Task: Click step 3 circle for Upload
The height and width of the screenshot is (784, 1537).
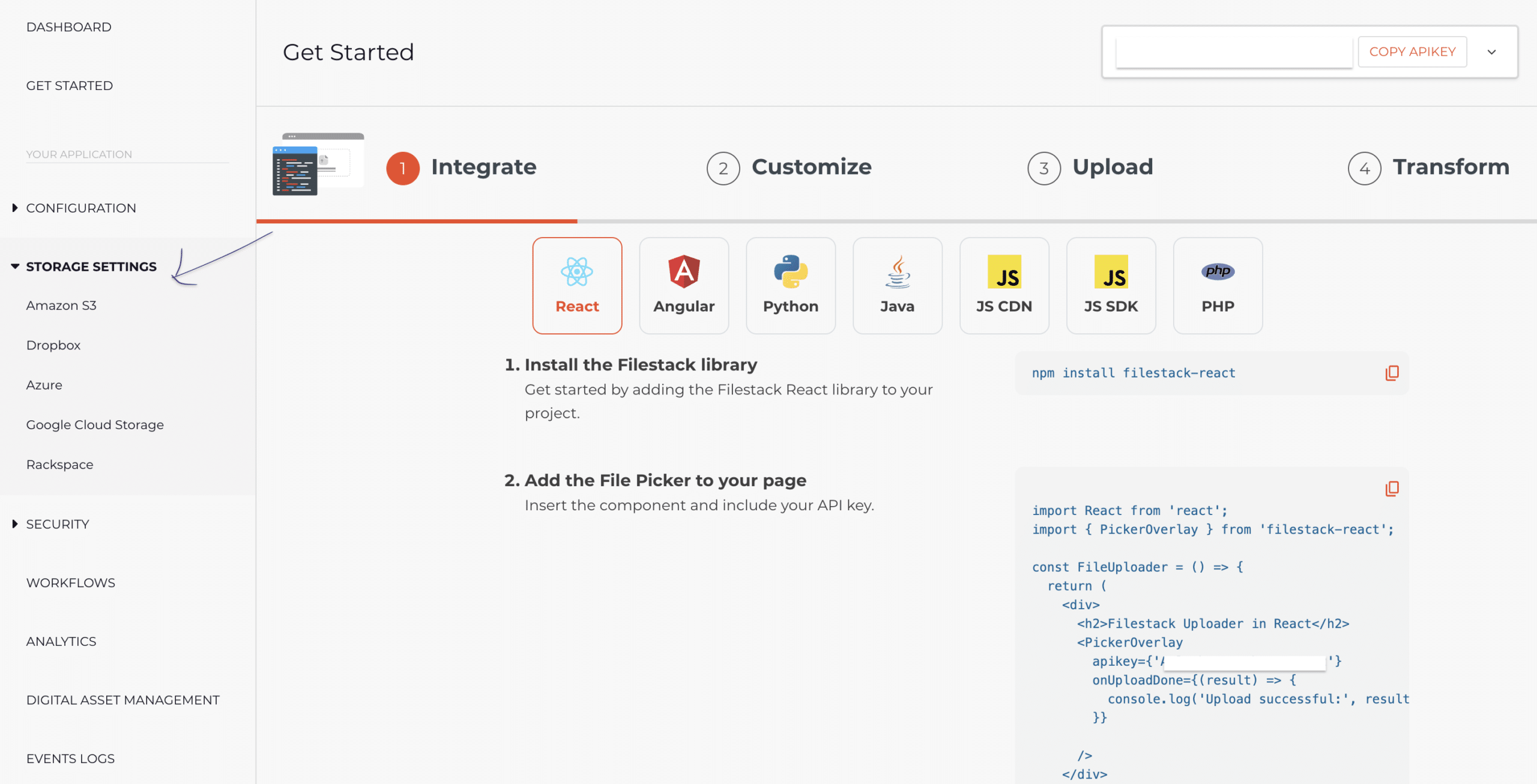Action: 1044,168
